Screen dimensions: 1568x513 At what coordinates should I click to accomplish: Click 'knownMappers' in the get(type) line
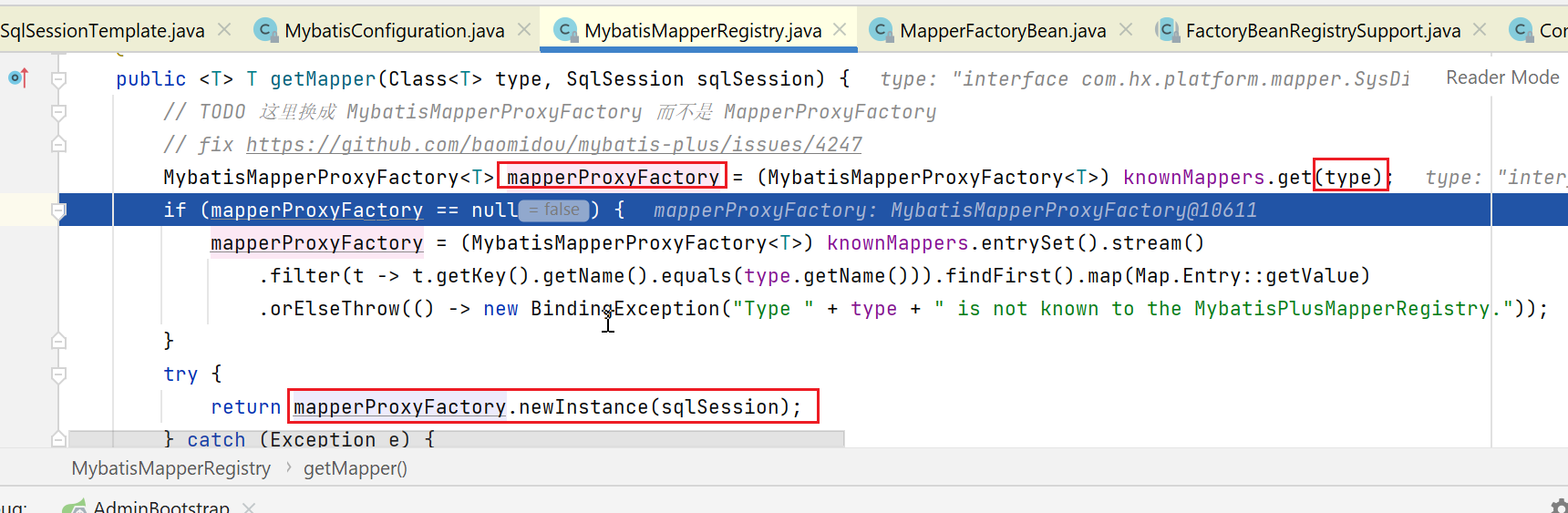(x=1193, y=178)
